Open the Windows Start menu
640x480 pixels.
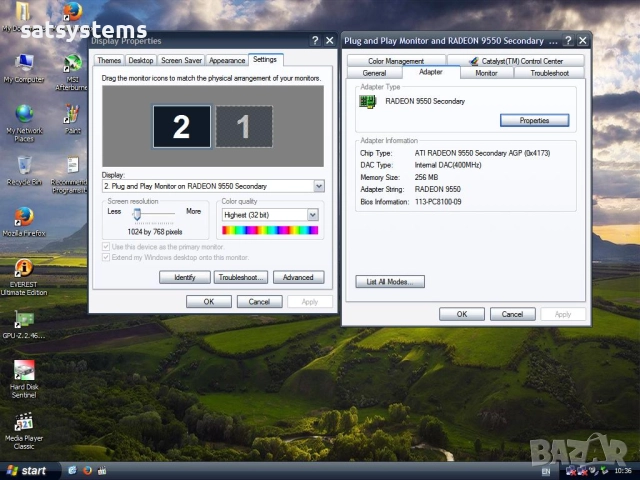click(x=28, y=470)
